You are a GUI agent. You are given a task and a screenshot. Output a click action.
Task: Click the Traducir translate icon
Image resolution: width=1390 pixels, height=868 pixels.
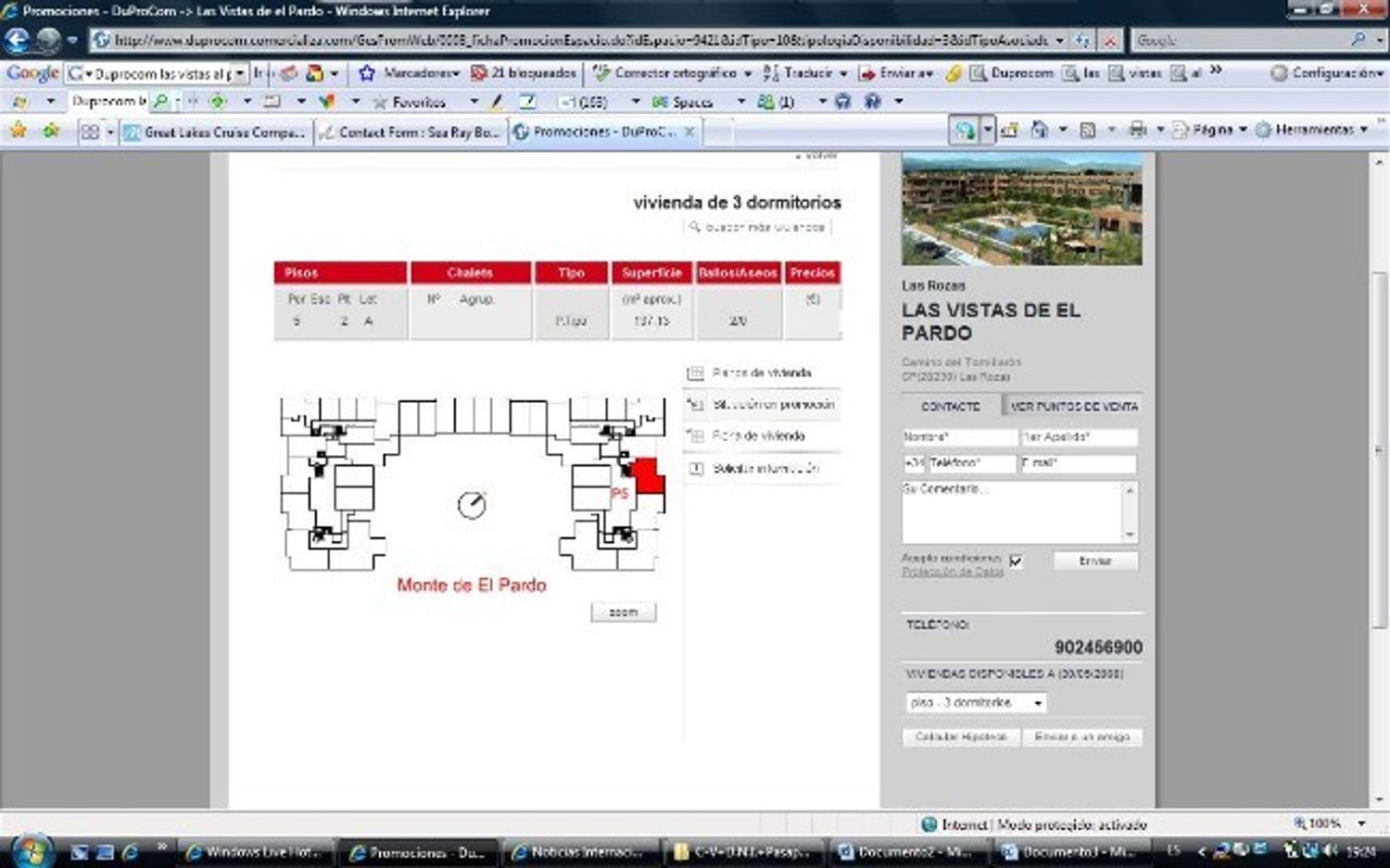pos(771,72)
